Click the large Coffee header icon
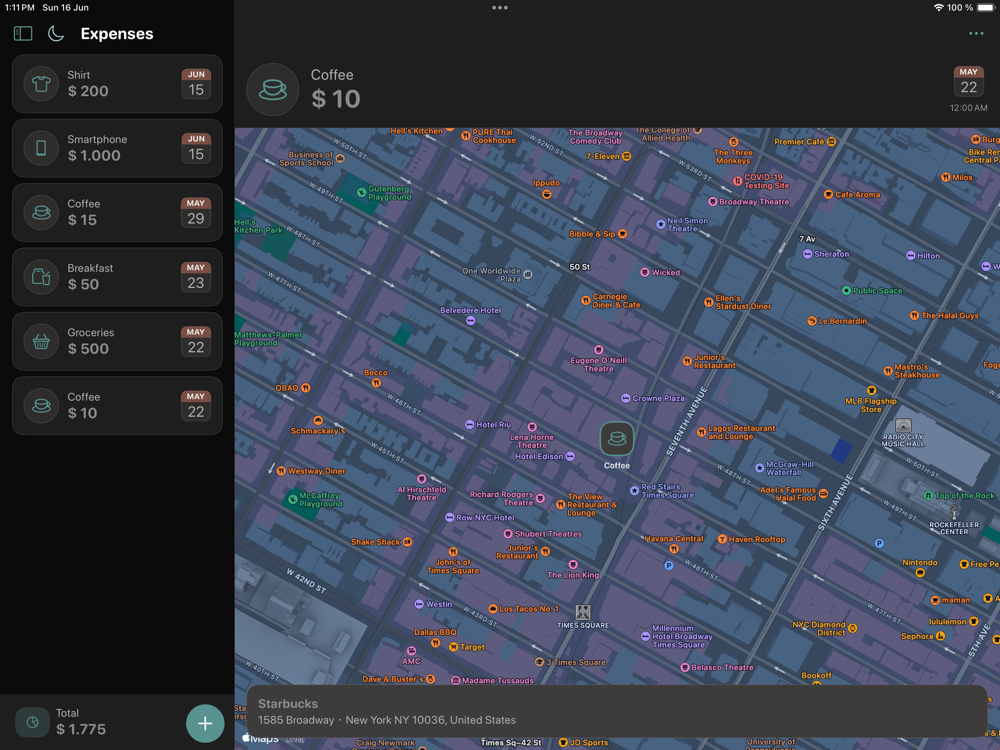The image size is (1000, 750). (x=272, y=89)
